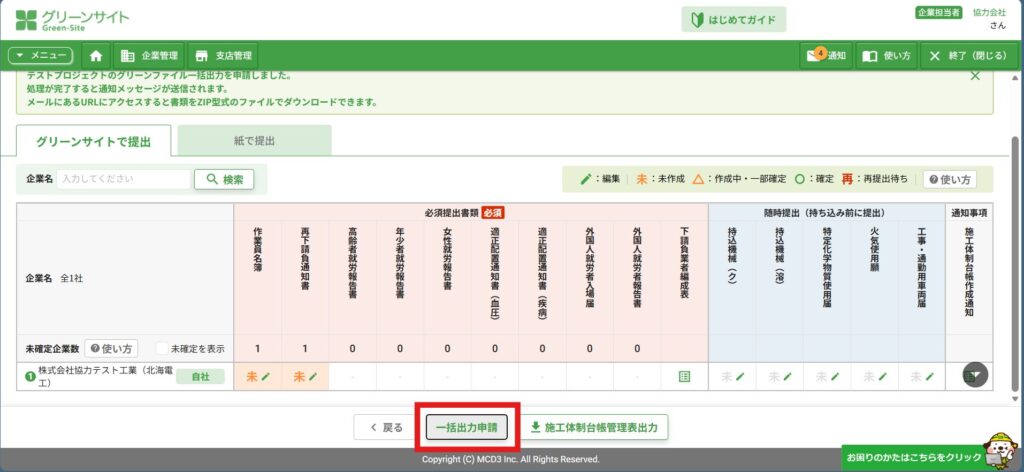Open the 支店管理 menu
This screenshot has width=1024, height=472.
pos(224,56)
